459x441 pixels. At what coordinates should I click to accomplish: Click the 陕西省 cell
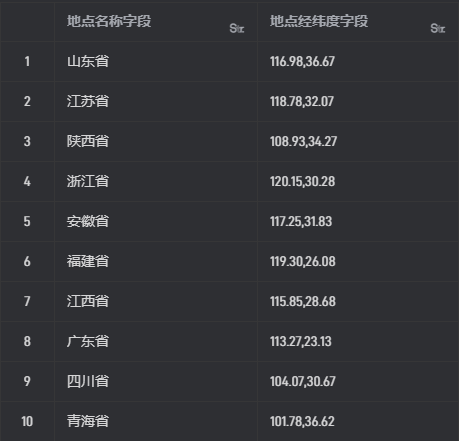pyautogui.click(x=156, y=141)
